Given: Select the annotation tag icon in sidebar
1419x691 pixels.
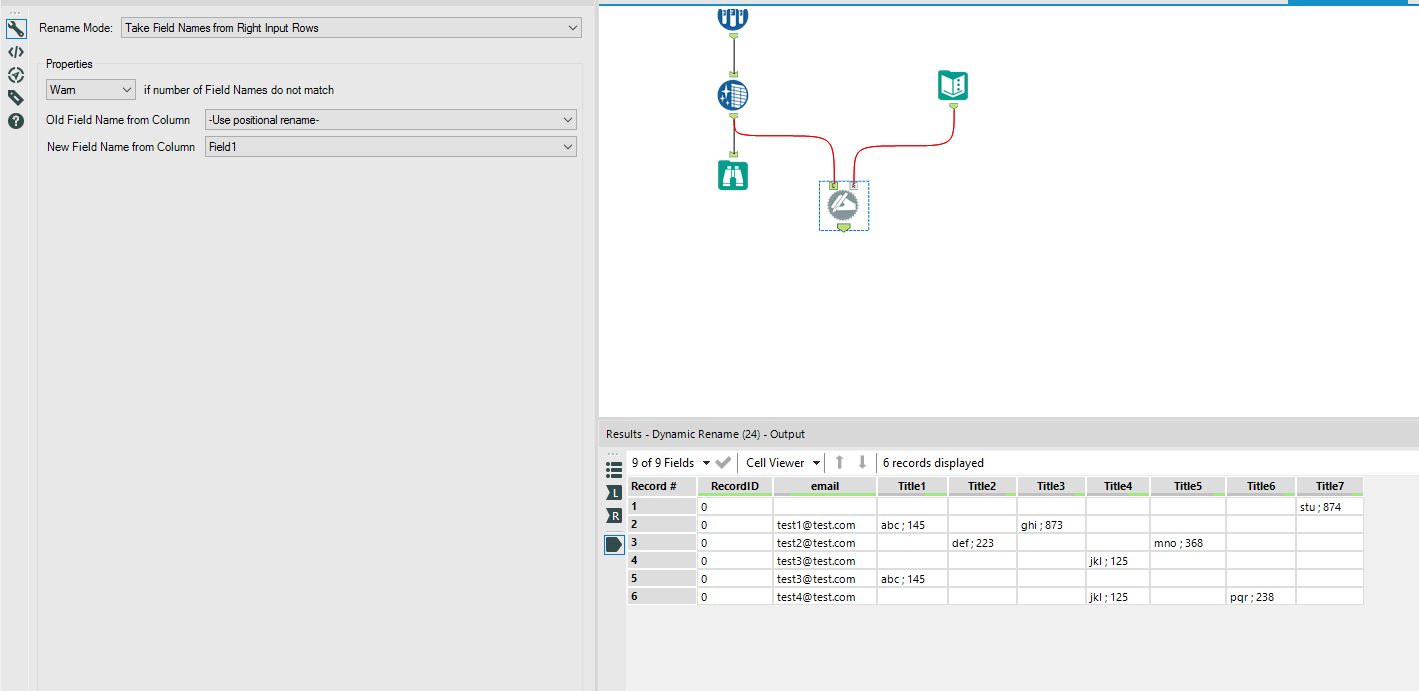Looking at the screenshot, I should 16,97.
